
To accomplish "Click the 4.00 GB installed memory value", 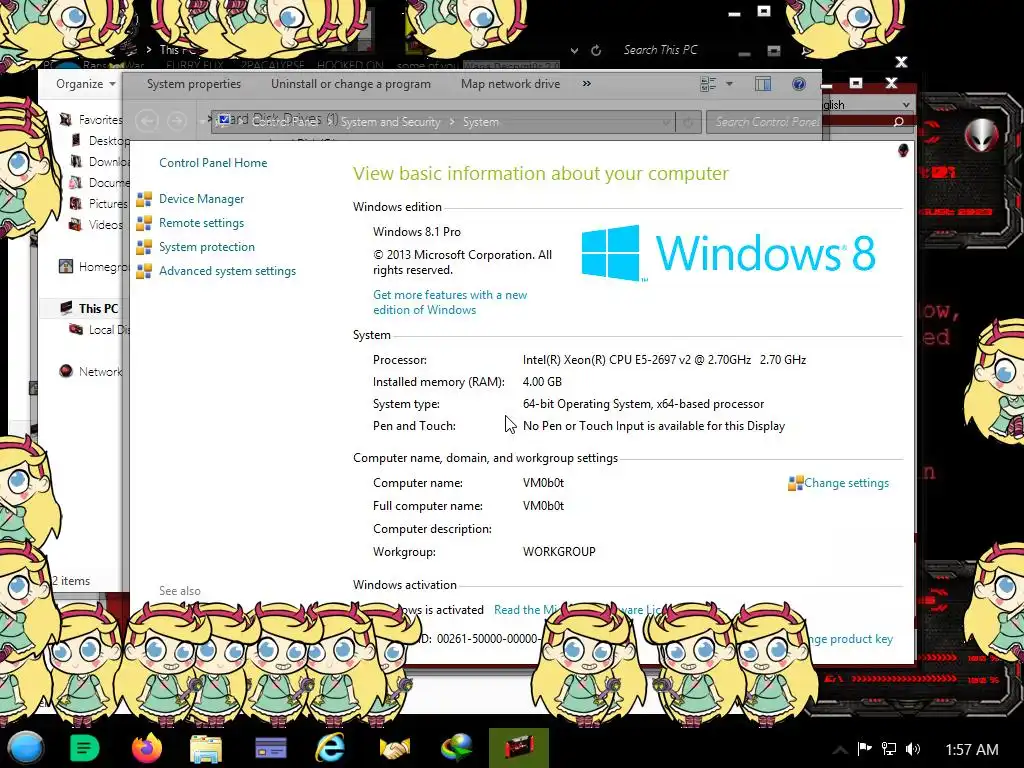I will pos(542,381).
